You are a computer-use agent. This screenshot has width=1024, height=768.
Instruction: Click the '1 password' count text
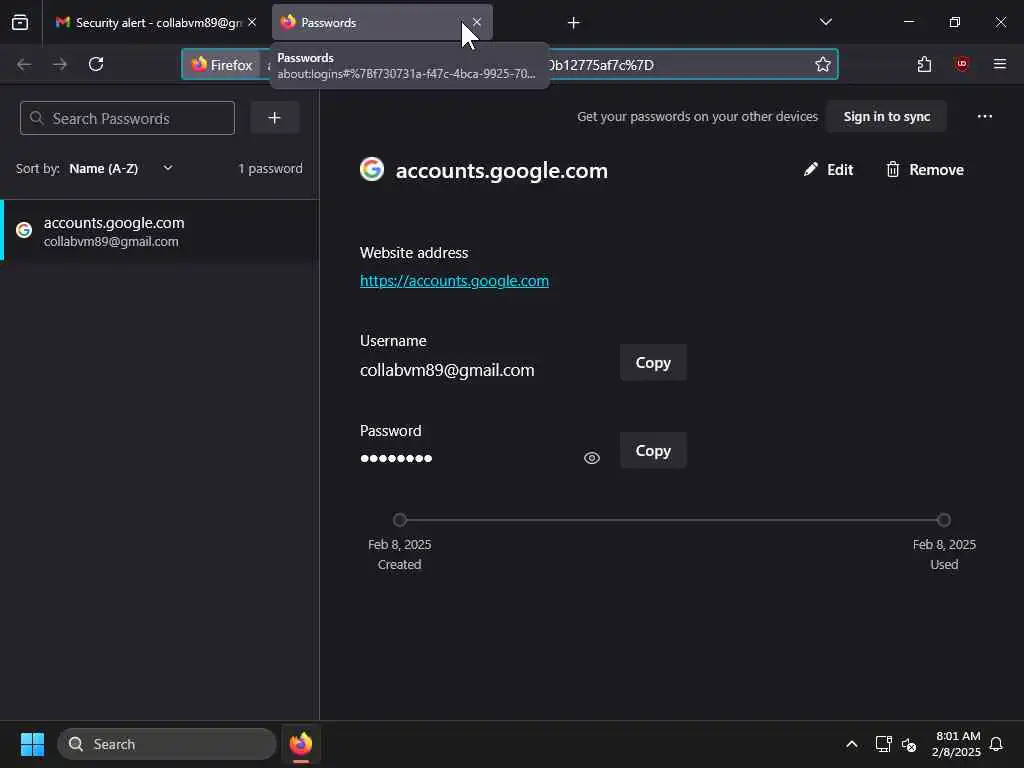tap(270, 168)
